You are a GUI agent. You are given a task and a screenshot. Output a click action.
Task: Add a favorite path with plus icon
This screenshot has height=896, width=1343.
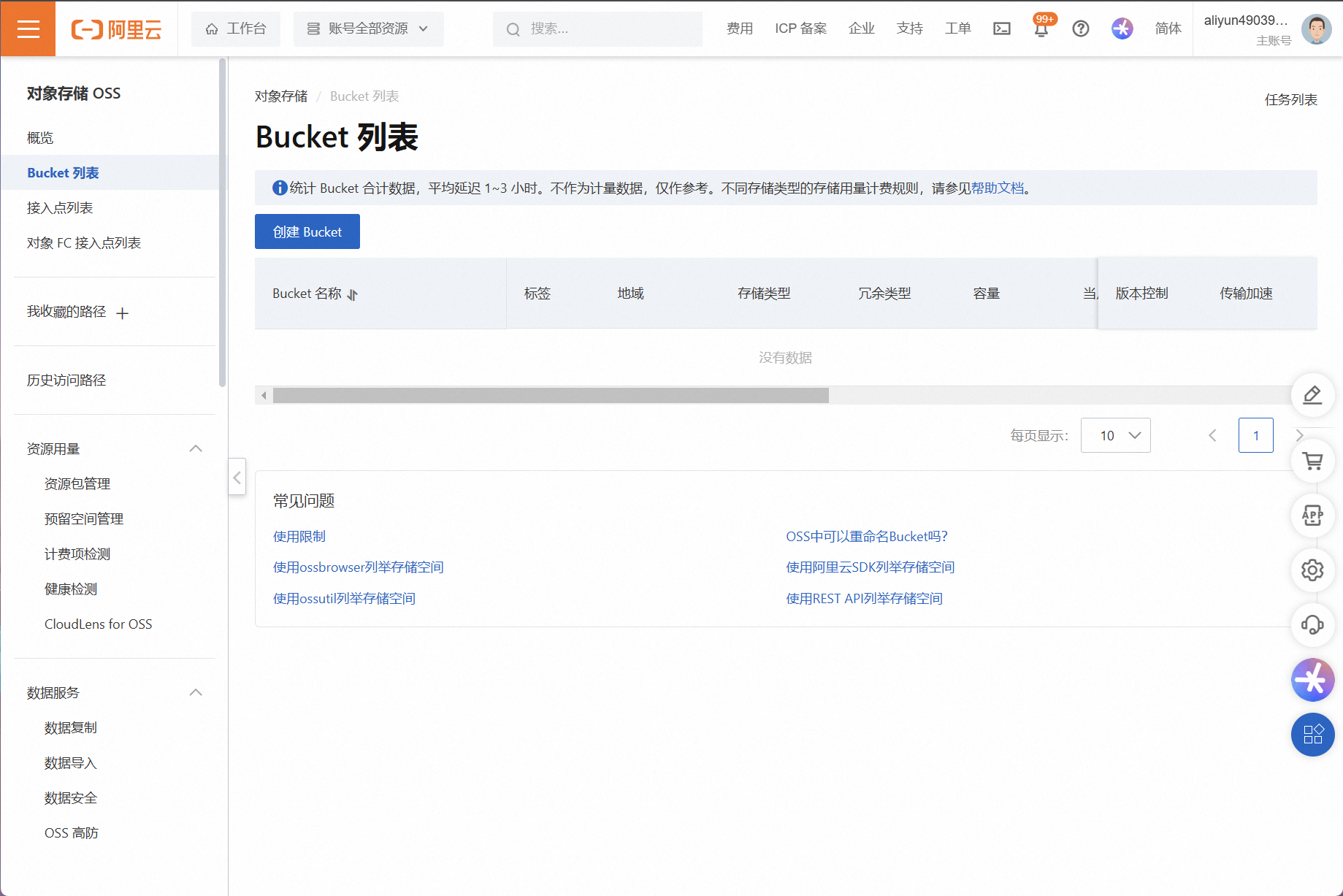[123, 313]
